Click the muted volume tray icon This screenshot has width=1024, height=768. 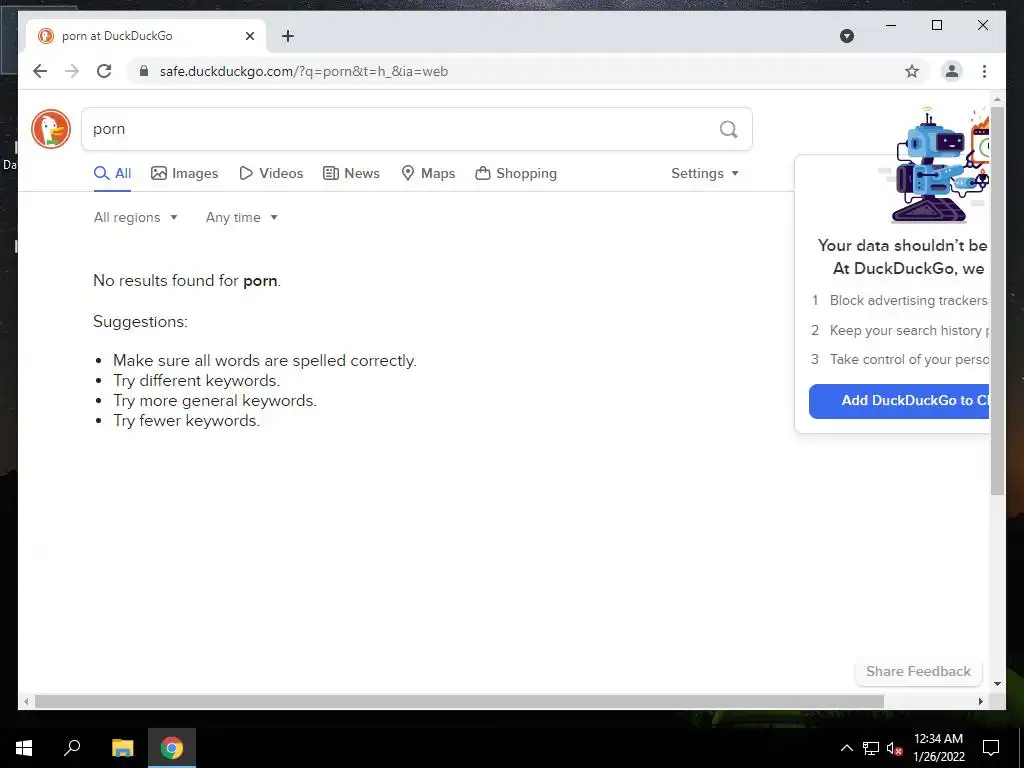[894, 748]
